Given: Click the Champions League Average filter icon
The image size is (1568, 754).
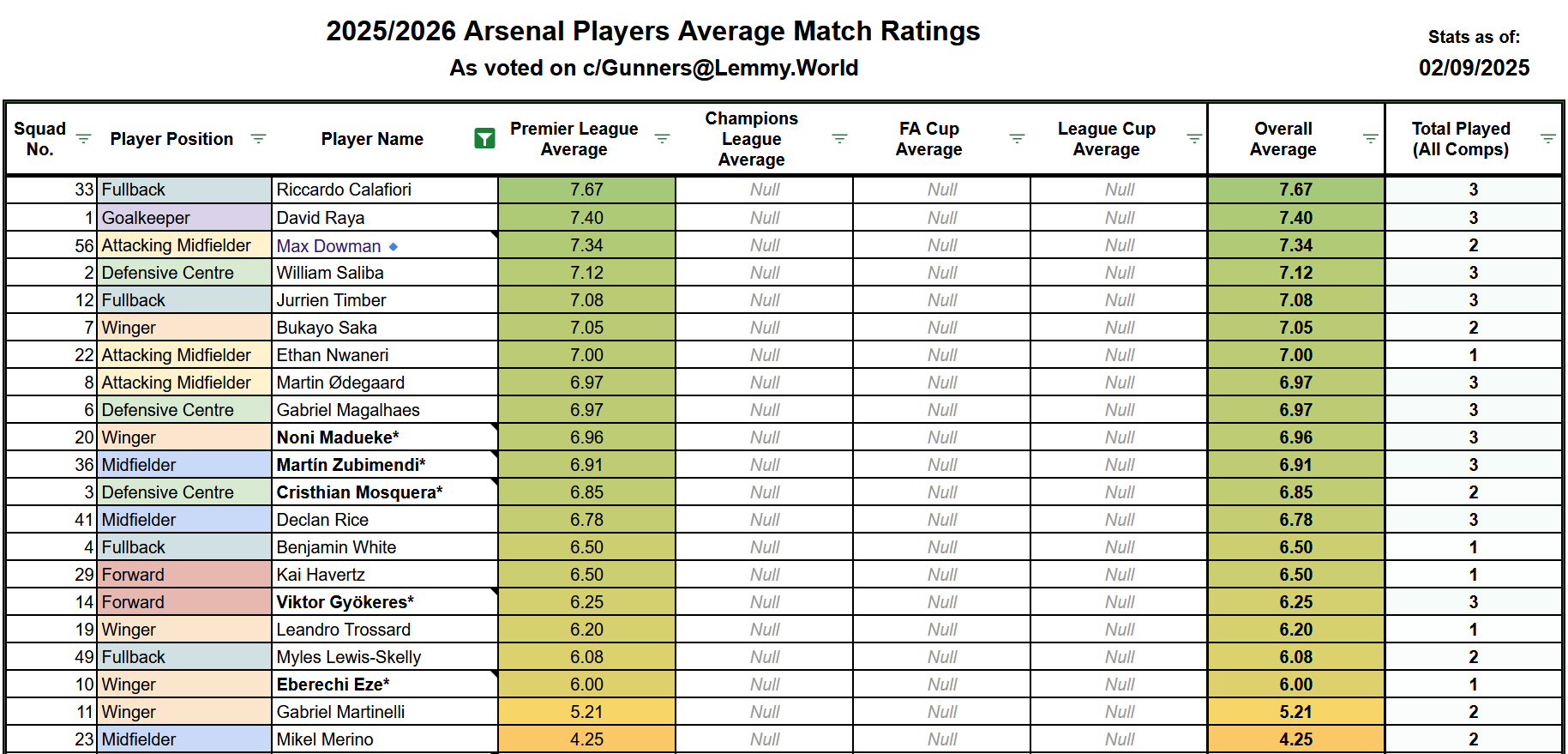Looking at the screenshot, I should click(x=839, y=139).
